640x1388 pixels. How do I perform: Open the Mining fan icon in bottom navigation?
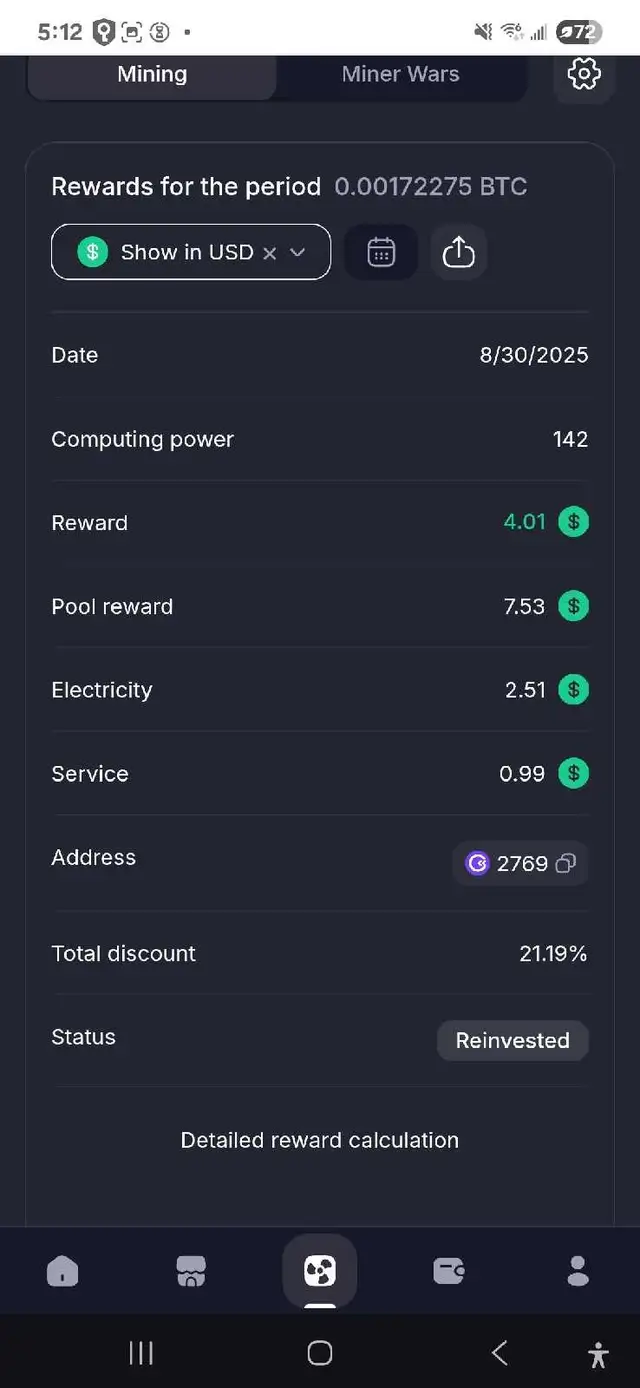pos(320,1270)
